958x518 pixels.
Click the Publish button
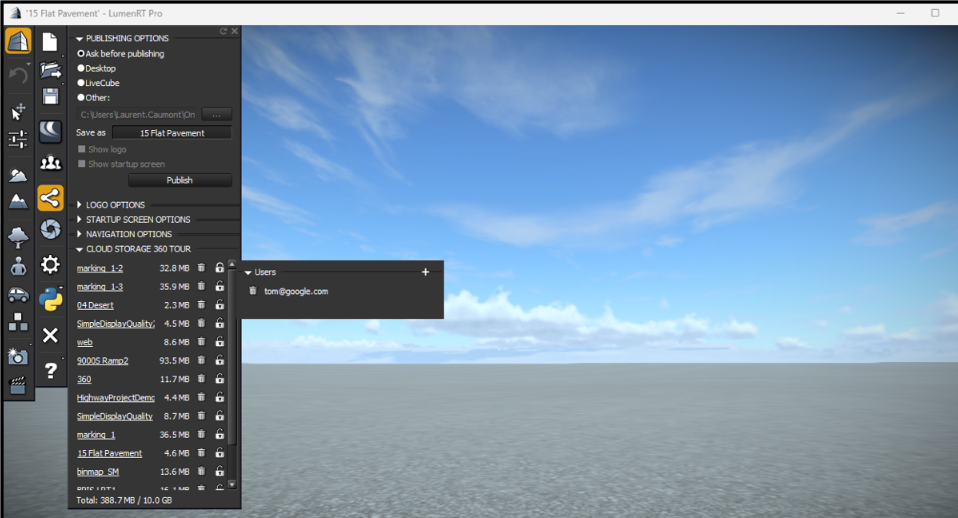180,180
